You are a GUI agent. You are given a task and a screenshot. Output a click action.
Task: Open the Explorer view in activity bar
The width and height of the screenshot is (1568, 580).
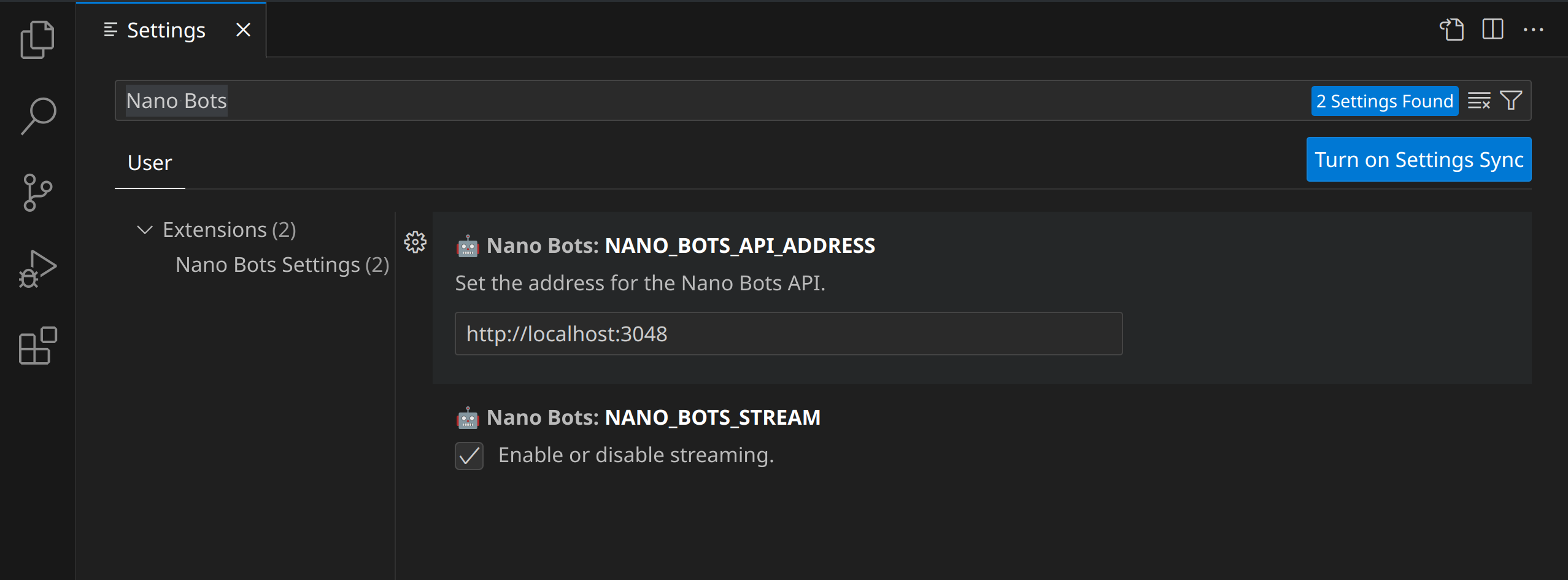37,40
